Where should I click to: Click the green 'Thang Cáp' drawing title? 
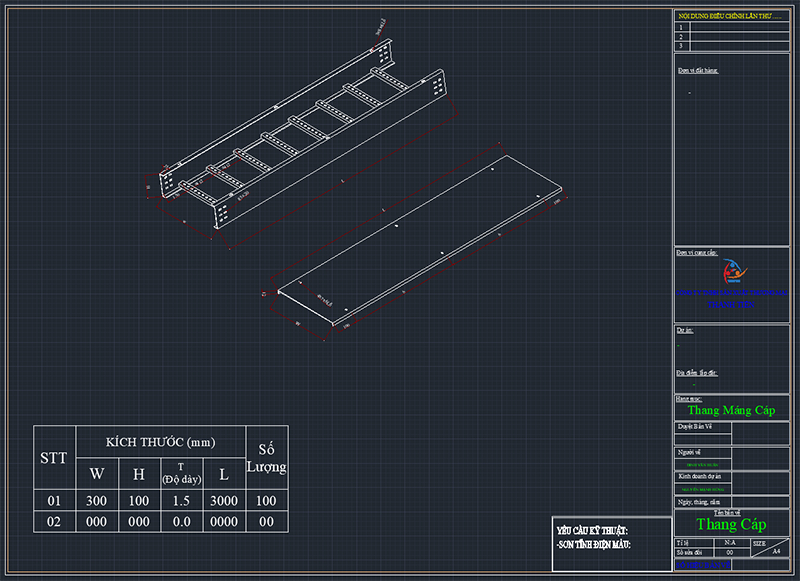click(x=730, y=525)
